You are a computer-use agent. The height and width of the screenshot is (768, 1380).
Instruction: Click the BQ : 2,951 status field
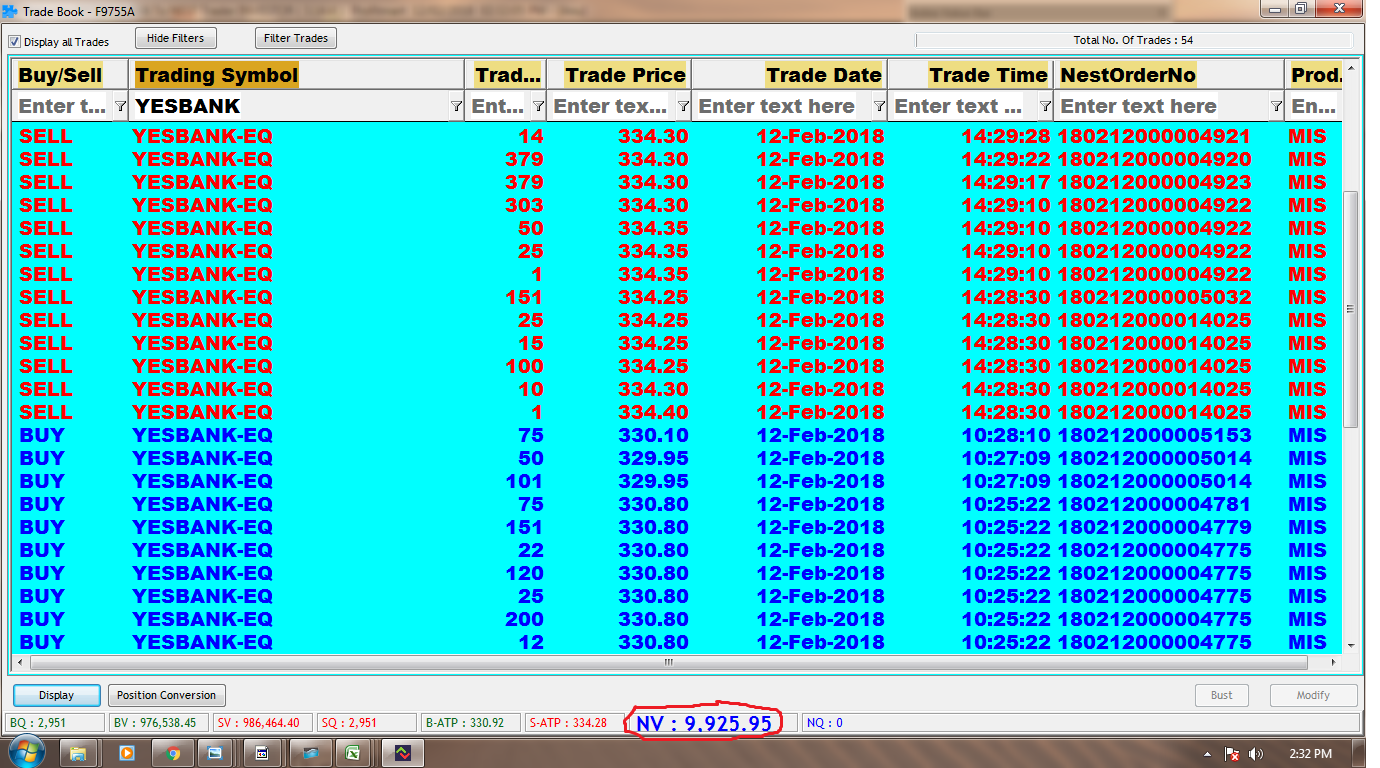tap(54, 722)
